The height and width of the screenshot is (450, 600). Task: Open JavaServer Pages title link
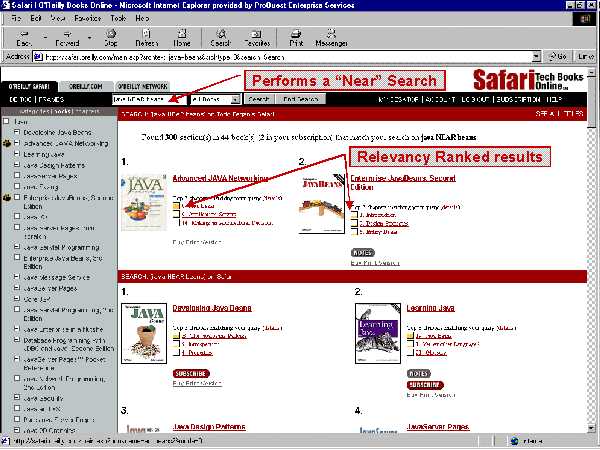[438, 427]
